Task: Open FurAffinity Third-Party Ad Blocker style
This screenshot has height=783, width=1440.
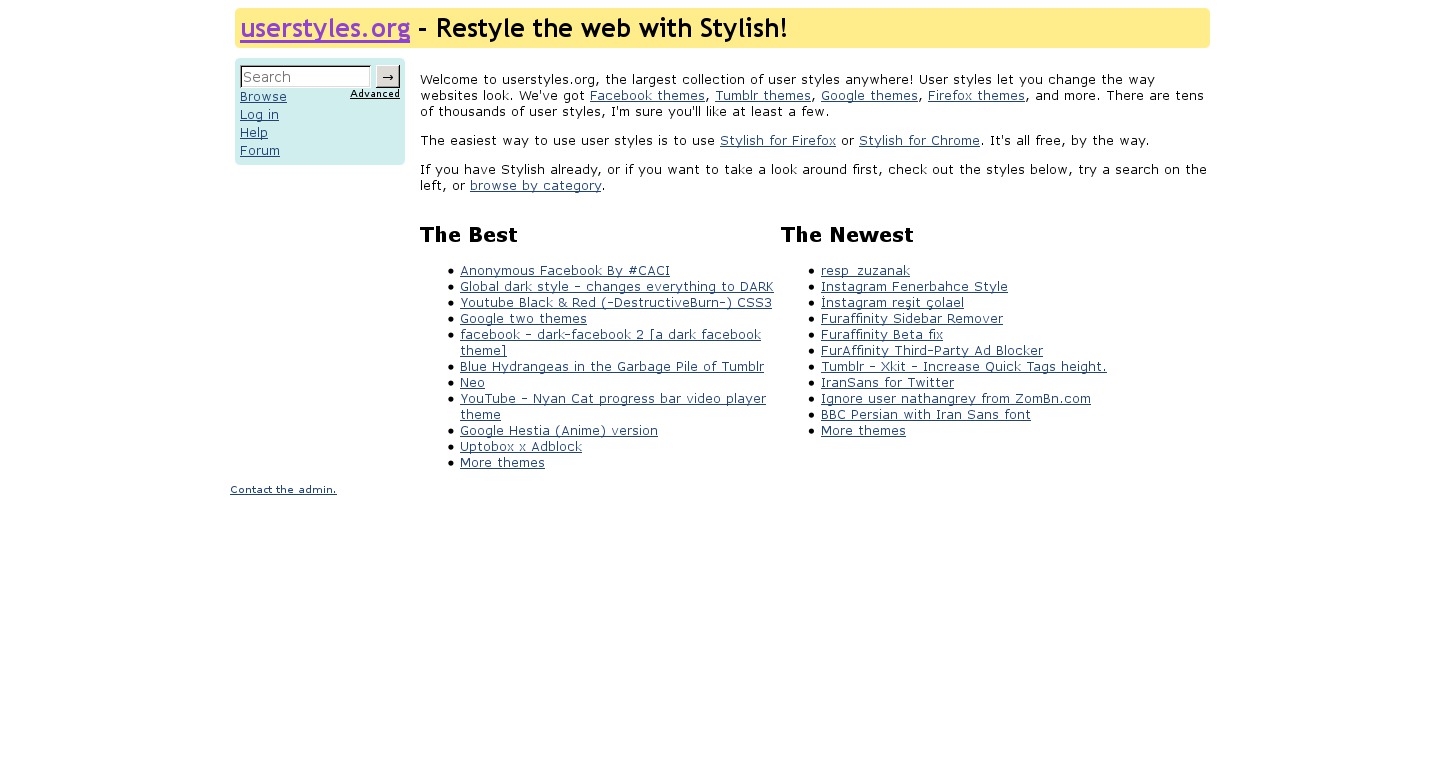Action: tap(931, 351)
